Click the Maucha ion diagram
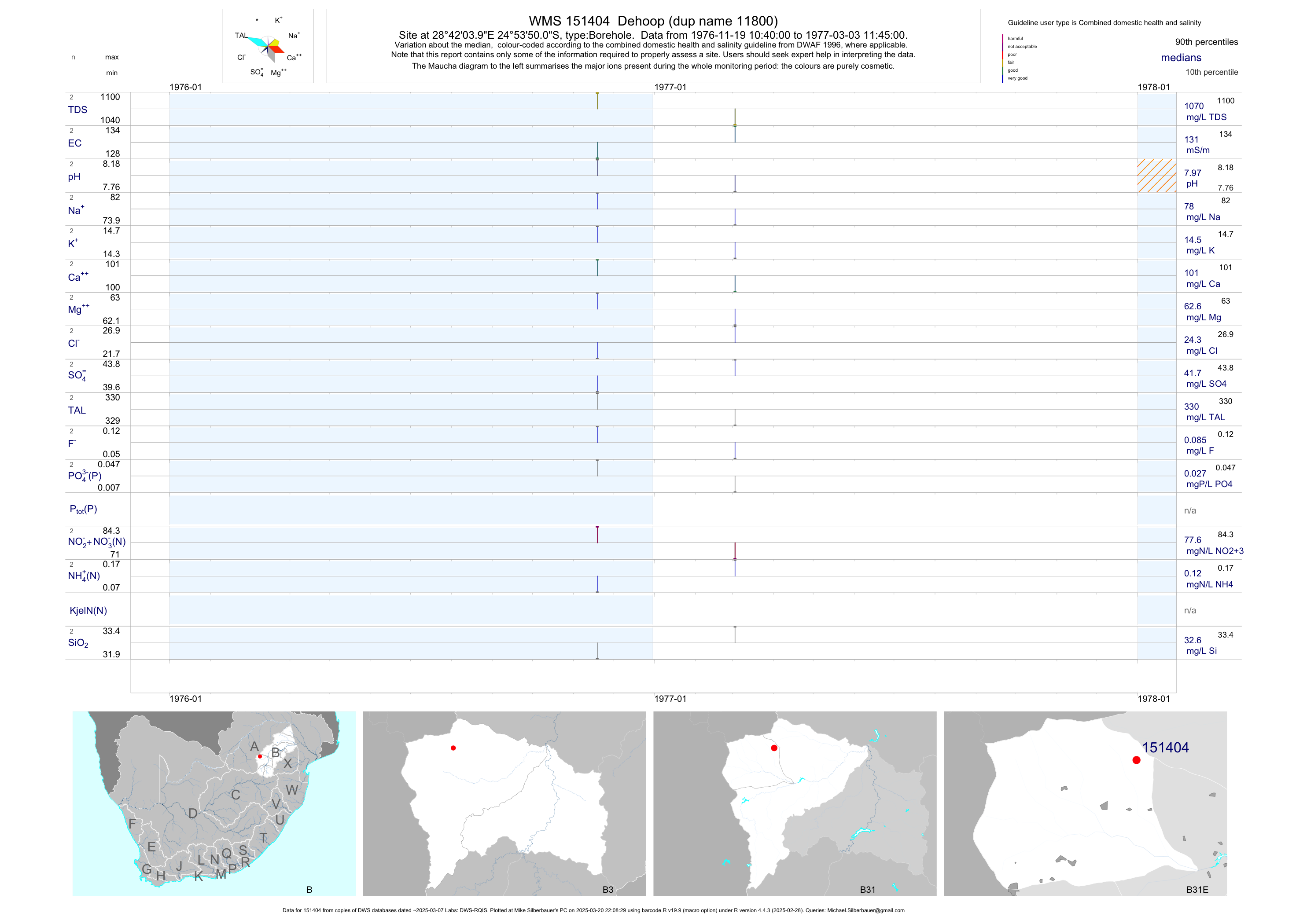The height and width of the screenshot is (924, 1307). 268,47
